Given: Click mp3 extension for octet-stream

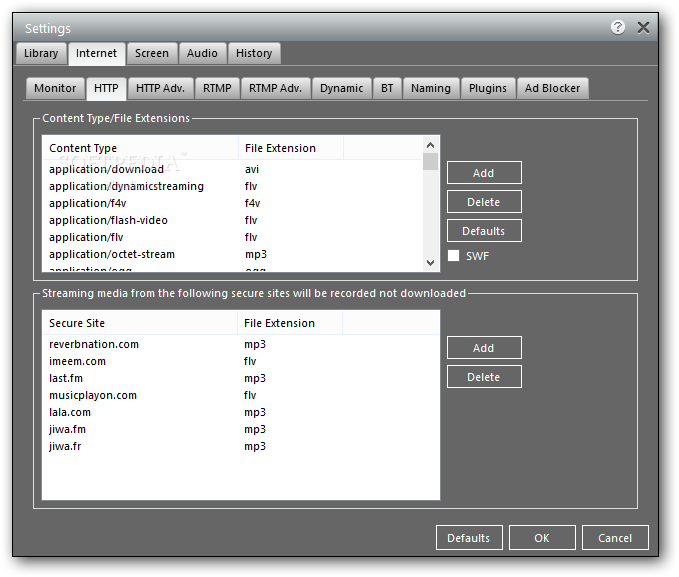Looking at the screenshot, I should [x=256, y=254].
